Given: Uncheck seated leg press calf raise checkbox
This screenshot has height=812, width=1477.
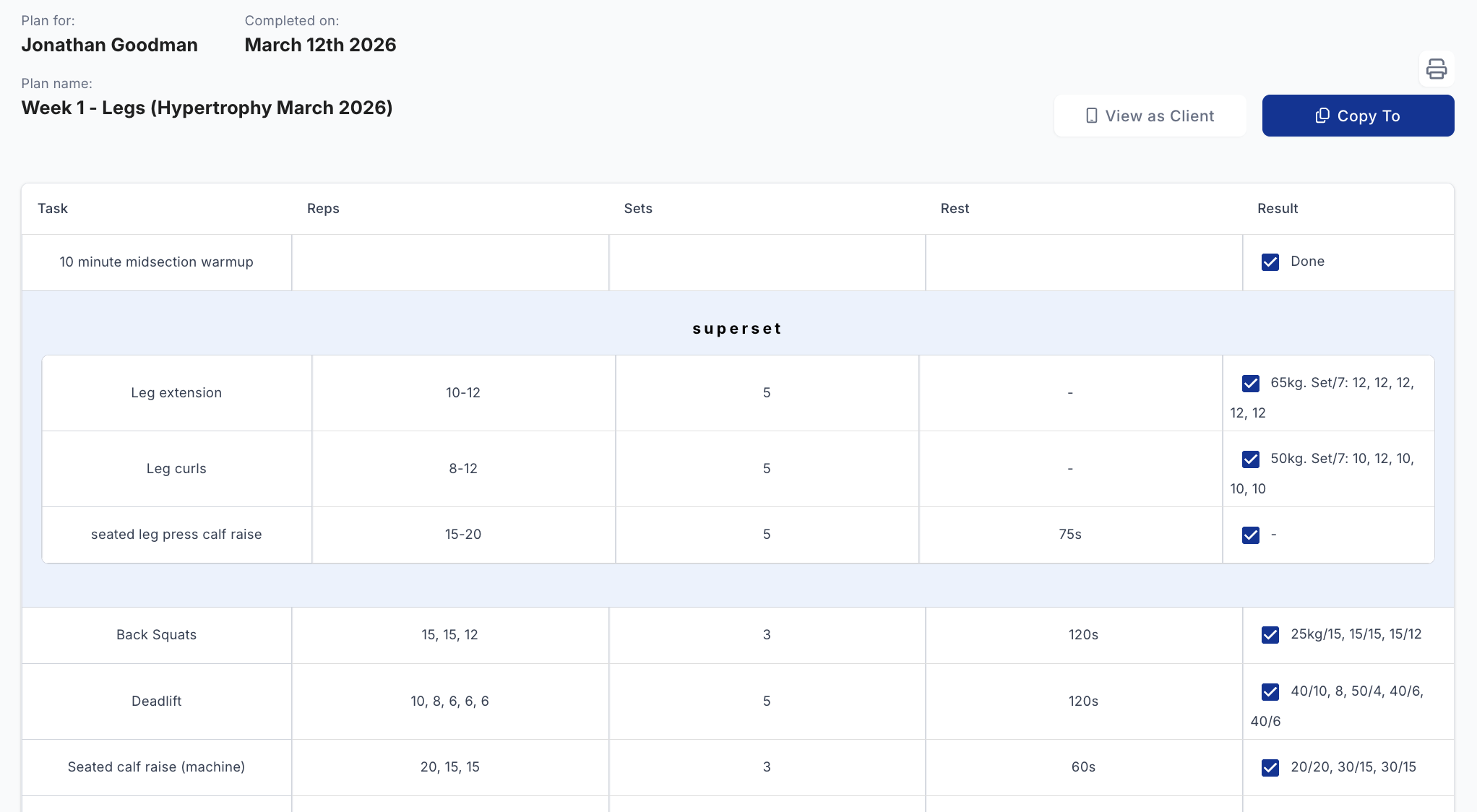Looking at the screenshot, I should [x=1250, y=535].
